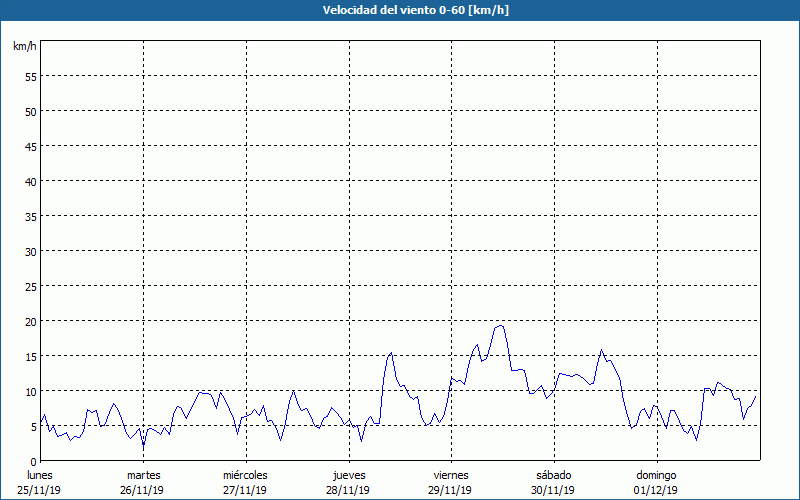Click the '20' y-axis label
The height and width of the screenshot is (500, 800).
click(31, 322)
